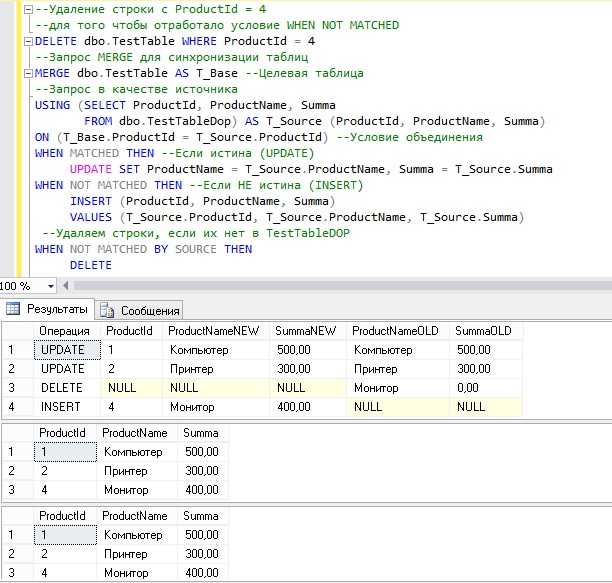Click the VALUES keyword in the script

(x=91, y=217)
